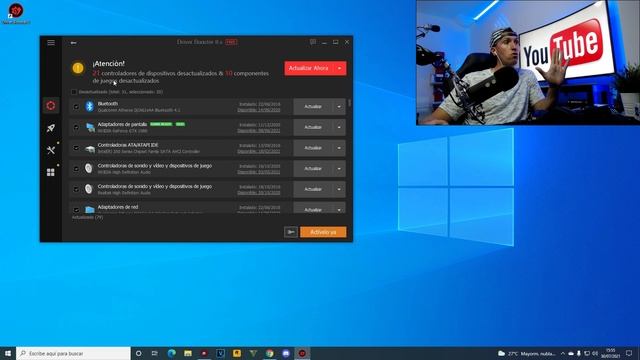Go back using the arrow icon
Screen dimensions: 640x360
[x=73, y=42]
